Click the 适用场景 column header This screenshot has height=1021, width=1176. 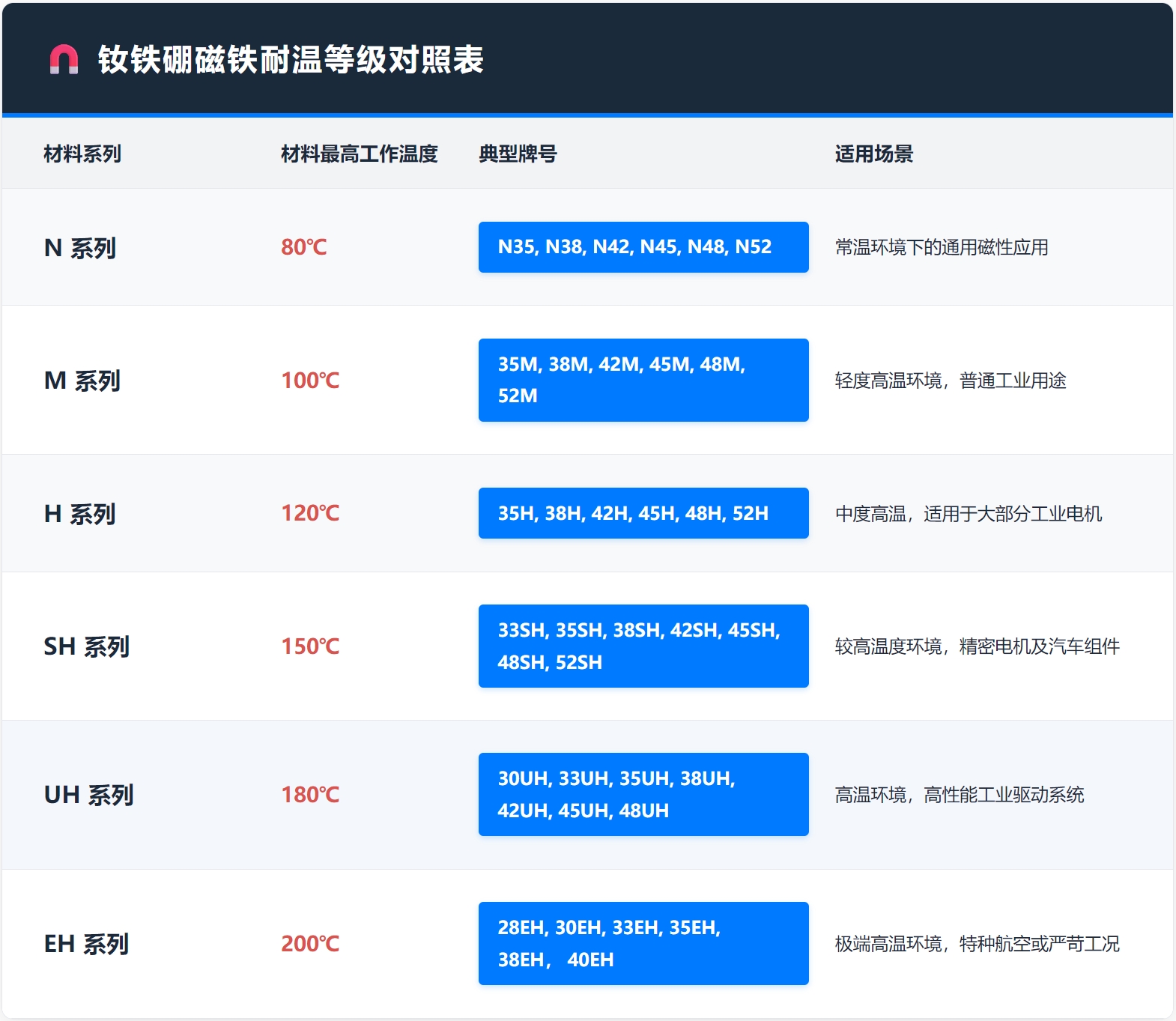(873, 154)
